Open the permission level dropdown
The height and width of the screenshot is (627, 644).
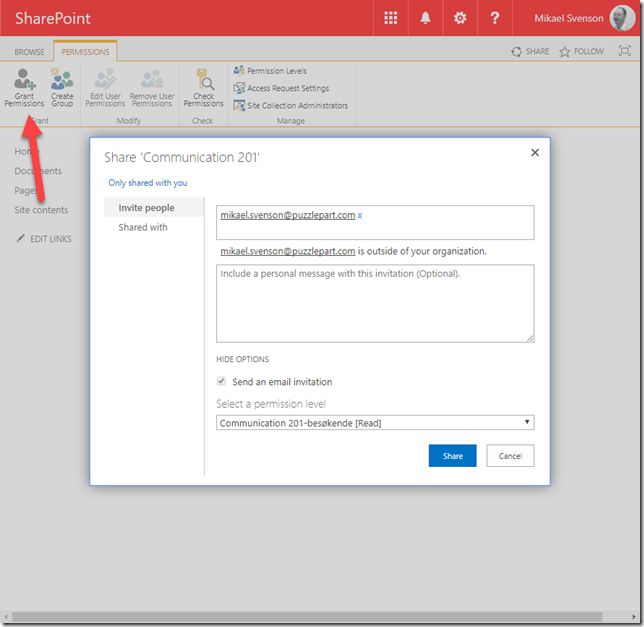[x=375, y=423]
